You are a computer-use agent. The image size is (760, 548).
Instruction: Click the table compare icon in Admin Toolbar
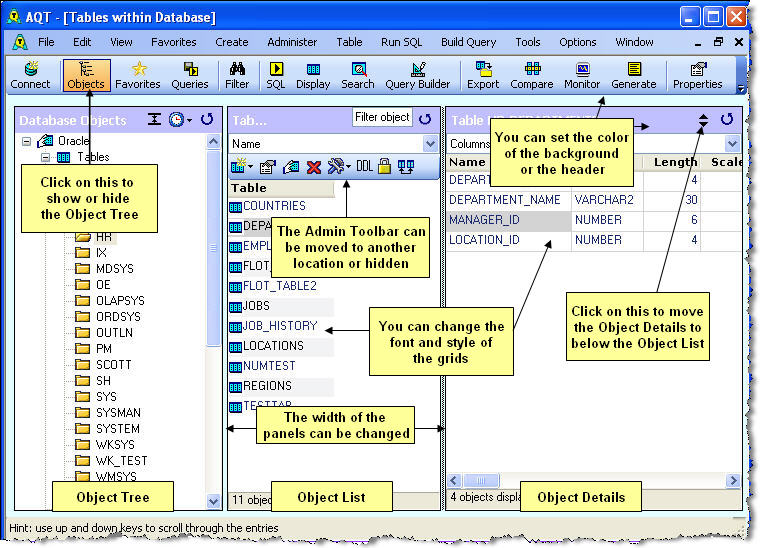406,167
